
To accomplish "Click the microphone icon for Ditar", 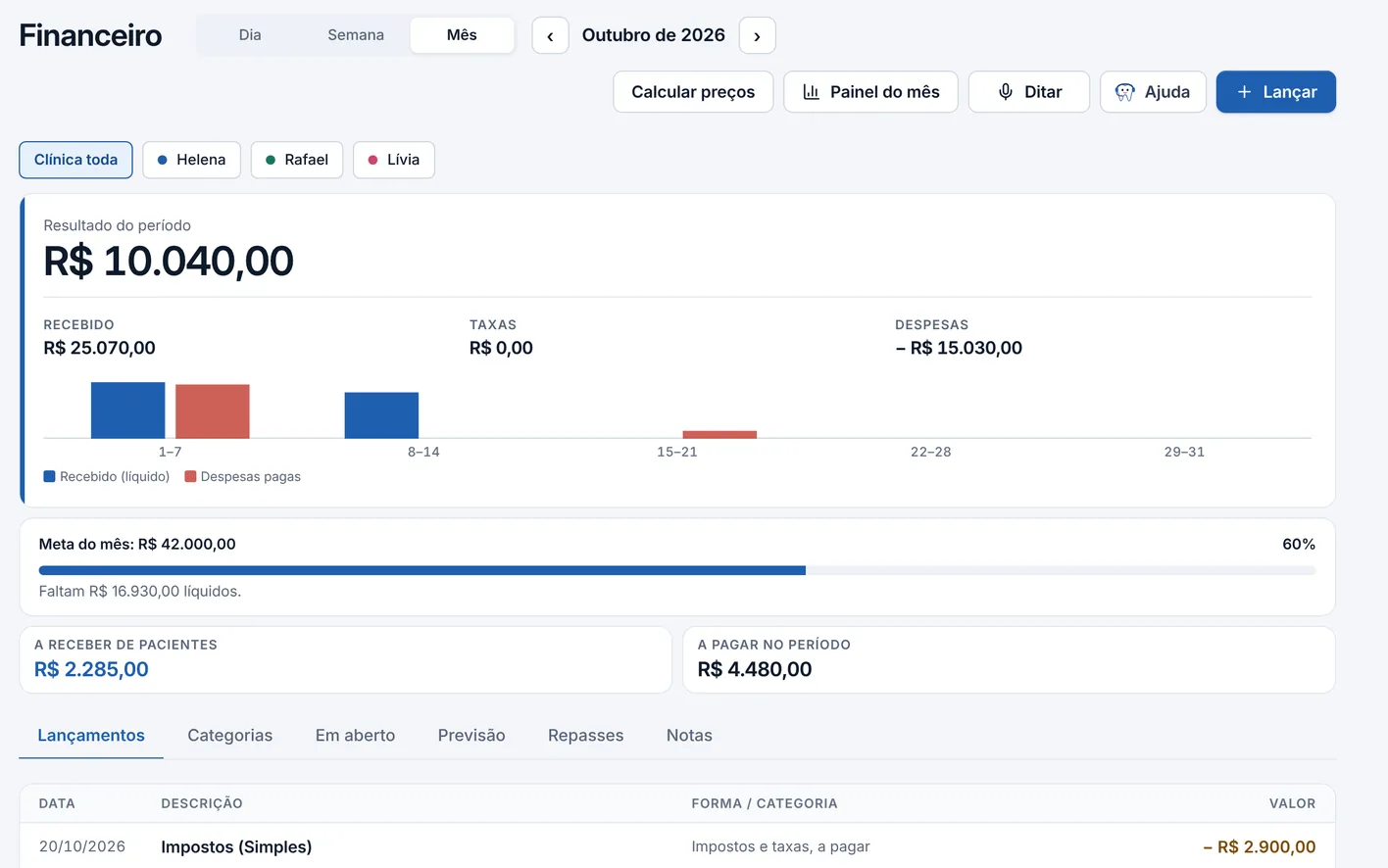I will pyautogui.click(x=1006, y=92).
